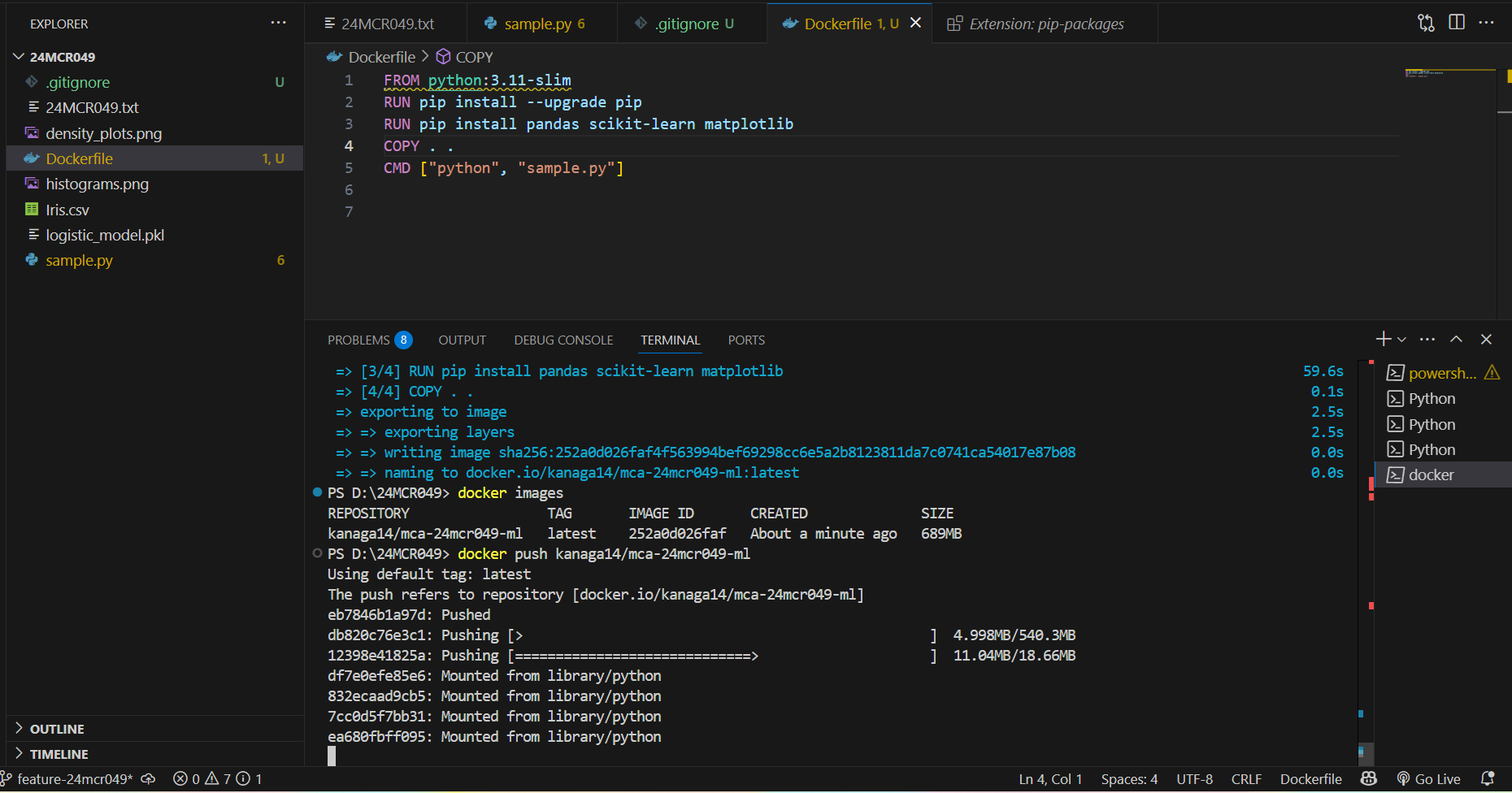Change encoding via UTF-8 status
Viewport: 1512px width, 793px height.
[x=1194, y=778]
